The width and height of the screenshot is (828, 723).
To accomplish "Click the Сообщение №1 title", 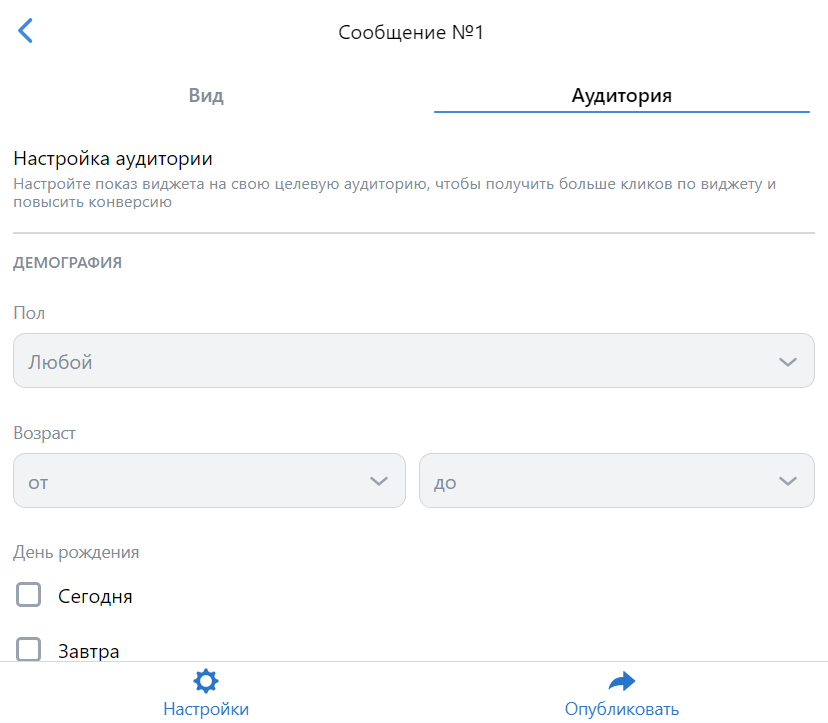I will click(411, 32).
